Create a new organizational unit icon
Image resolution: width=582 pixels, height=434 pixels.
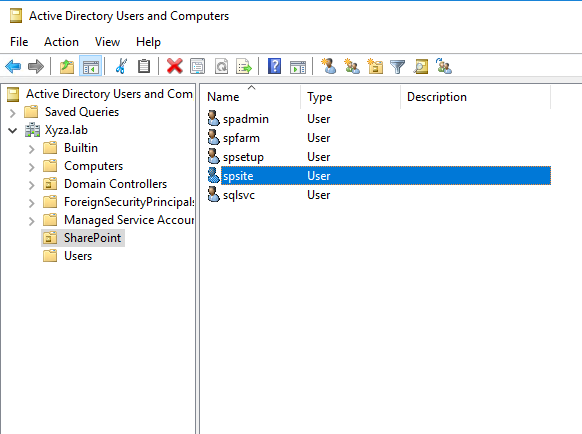tap(375, 66)
